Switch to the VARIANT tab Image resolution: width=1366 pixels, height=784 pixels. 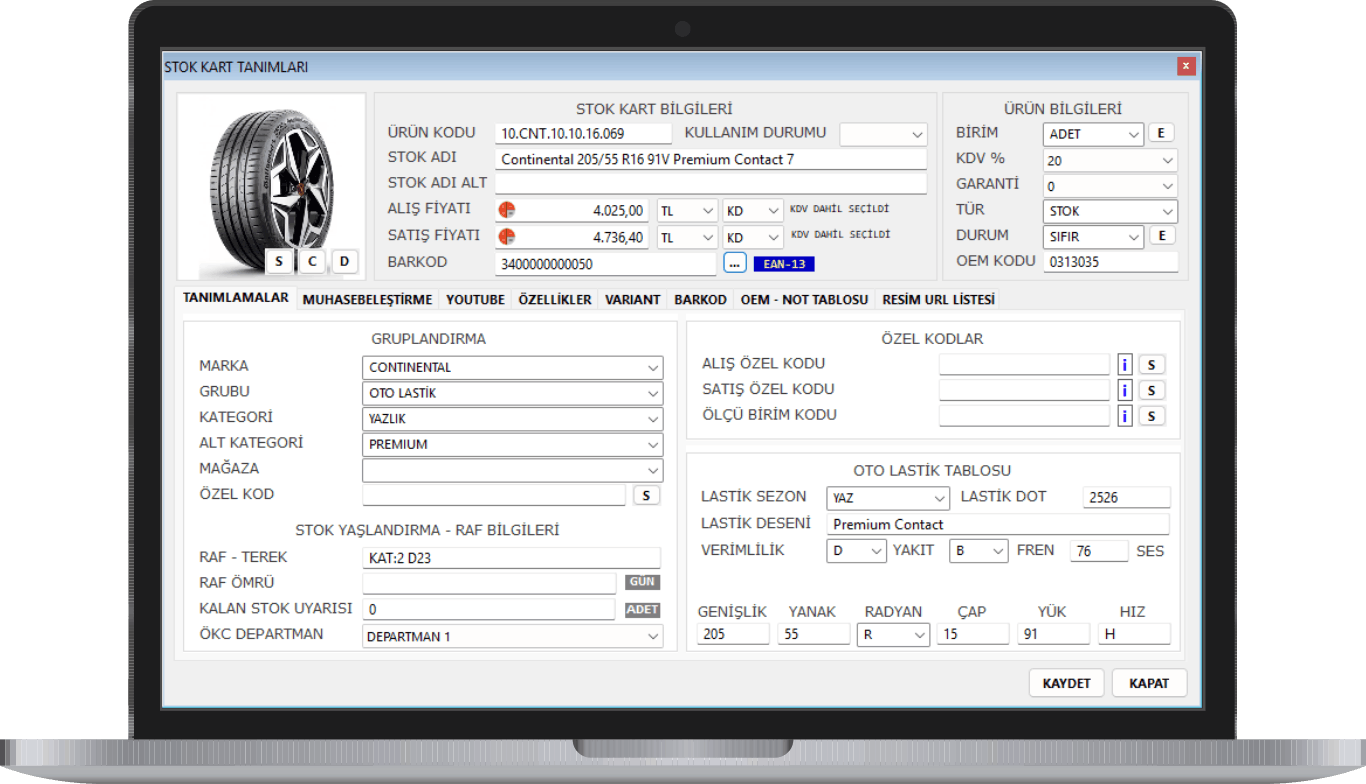tap(632, 299)
